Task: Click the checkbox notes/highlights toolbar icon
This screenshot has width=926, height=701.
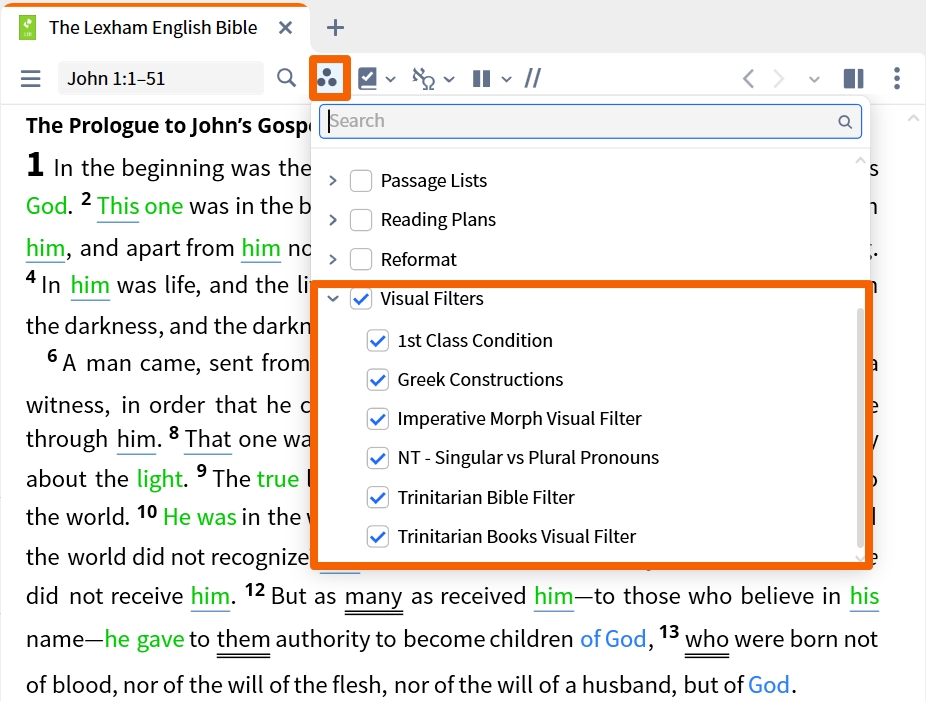Action: click(x=367, y=79)
